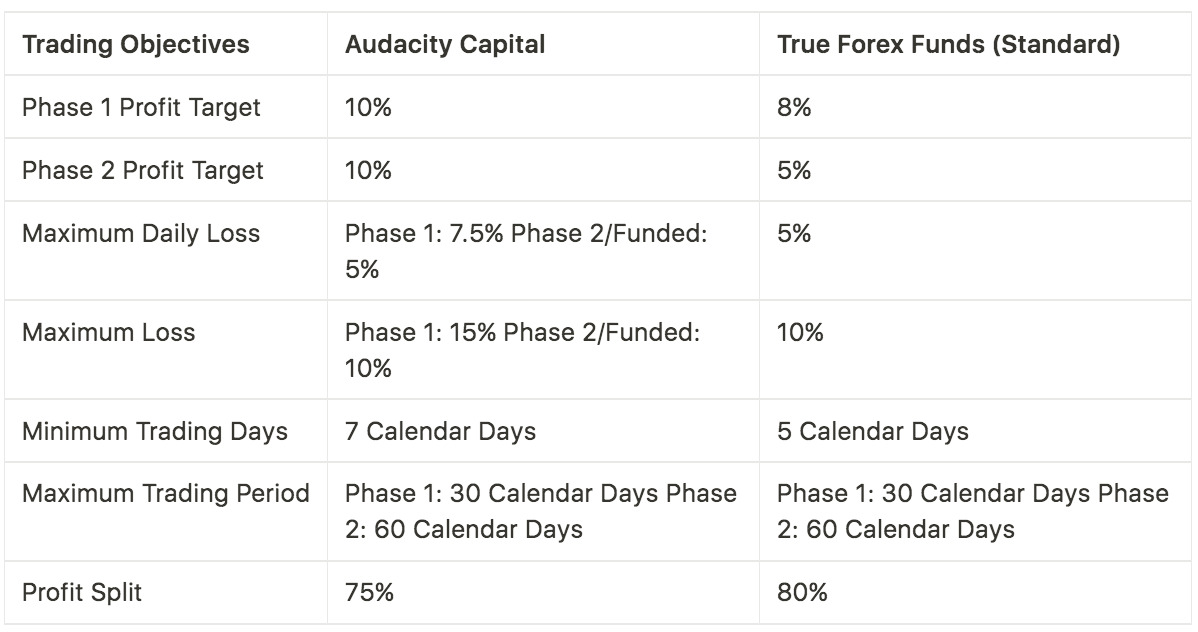Image resolution: width=1198 pixels, height=632 pixels.
Task: Select the Maximum Daily Loss label
Action: pyautogui.click(x=141, y=233)
